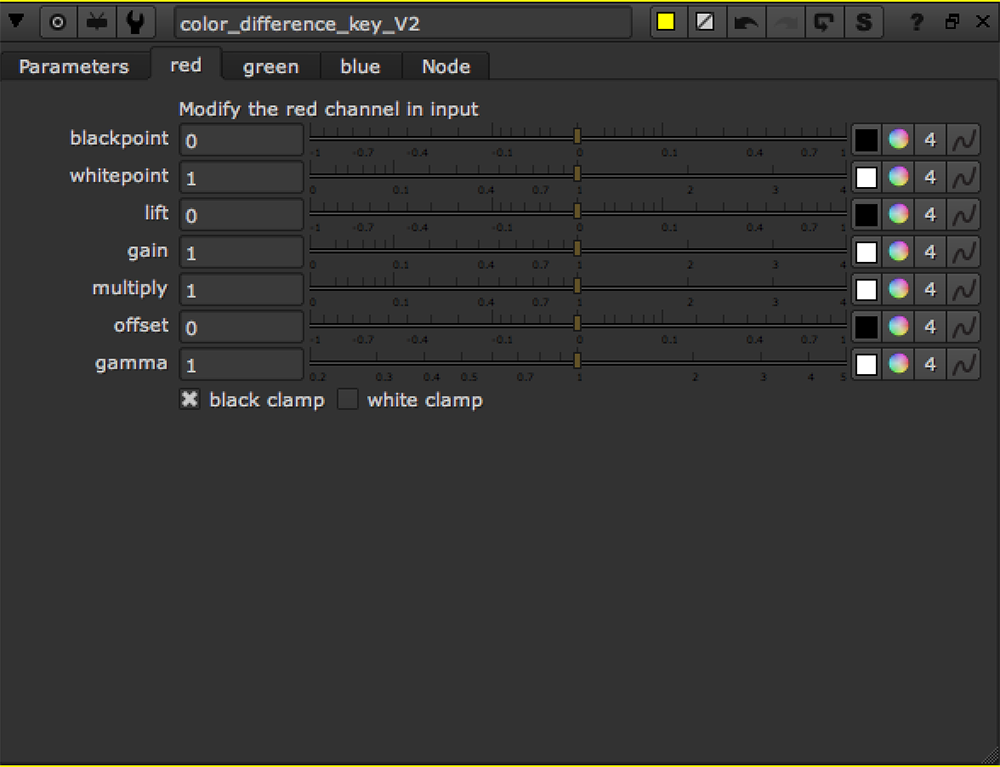Enable the white clamp checkbox
Screen dimensions: 1000x767
[x=347, y=400]
